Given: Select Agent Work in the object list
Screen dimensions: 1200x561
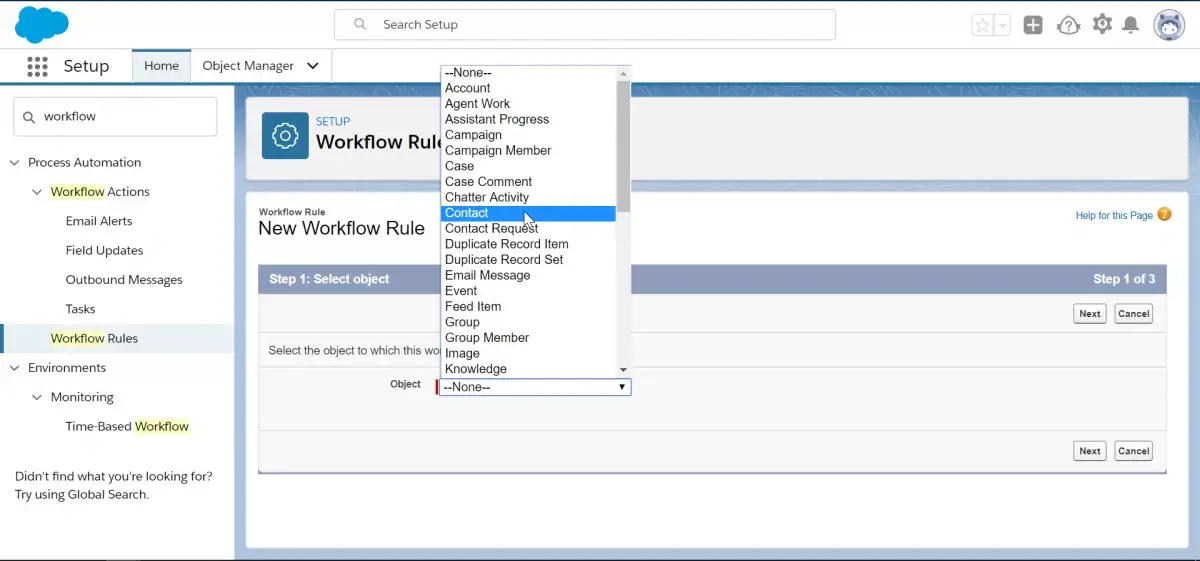Looking at the screenshot, I should [528, 104].
